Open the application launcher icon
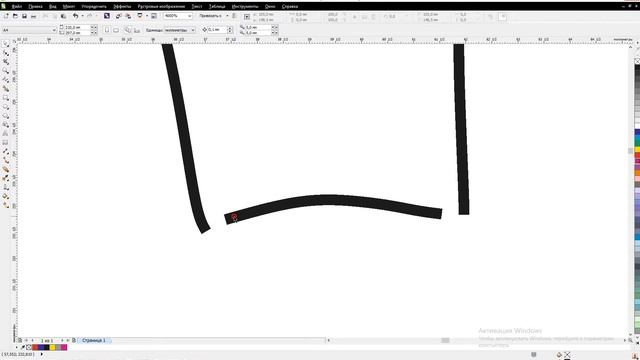 pyautogui.click(x=140, y=16)
